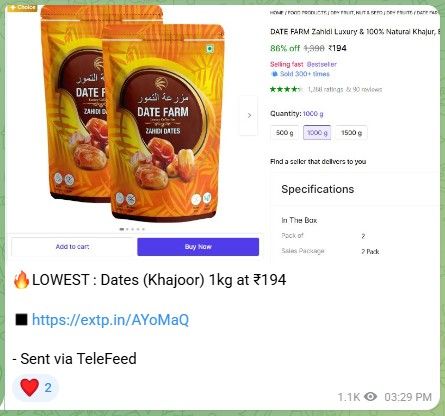445x416 pixels.
Task: Click the Sold 300+ times bag icon
Action: (274, 74)
